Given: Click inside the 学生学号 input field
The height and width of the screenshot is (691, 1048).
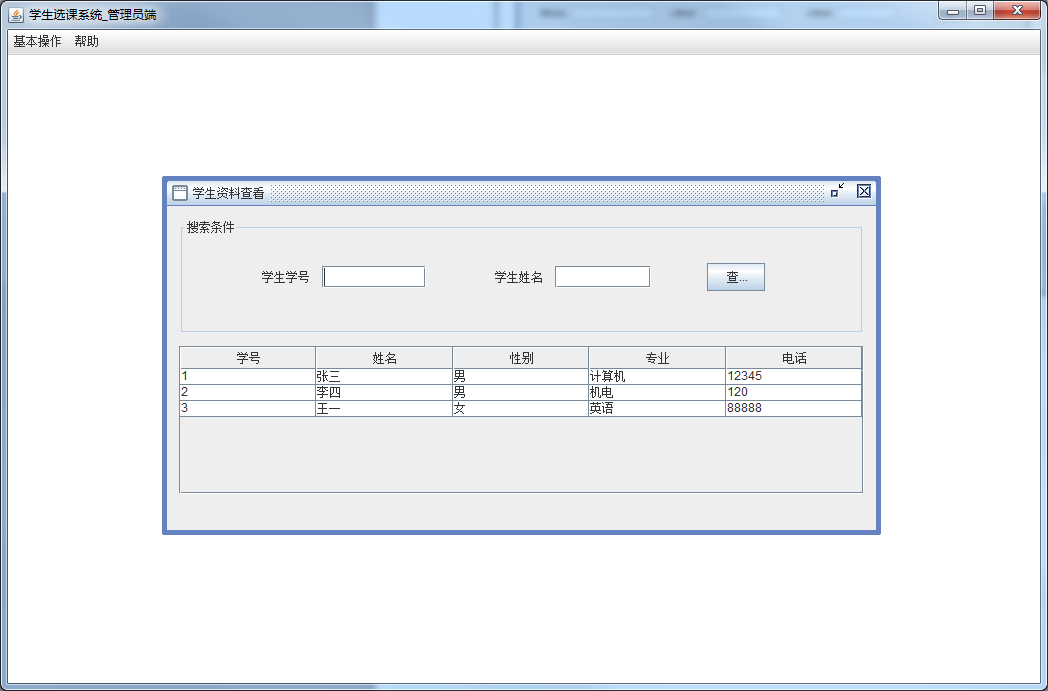Looking at the screenshot, I should point(373,276).
